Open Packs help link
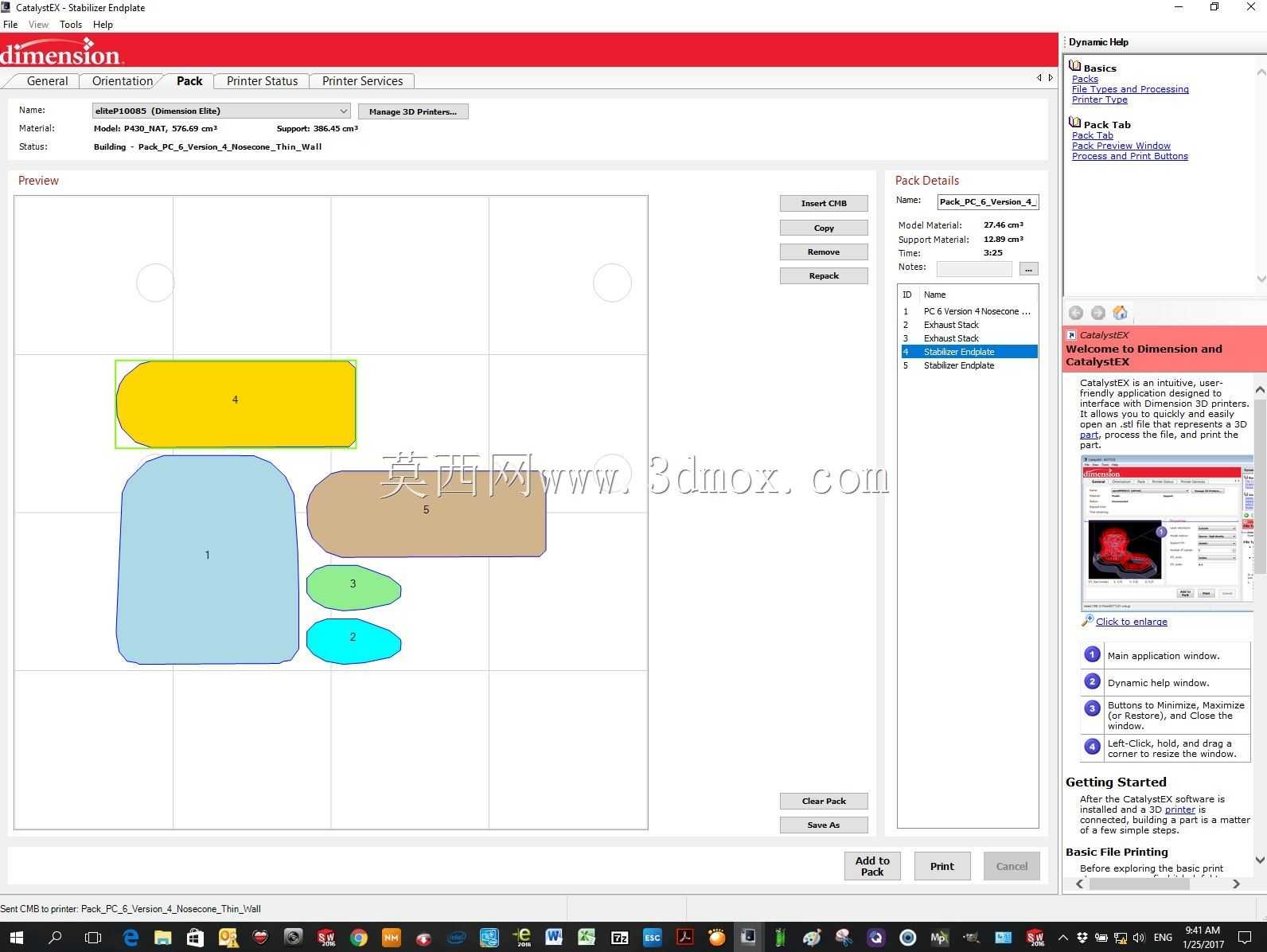 pos(1085,79)
